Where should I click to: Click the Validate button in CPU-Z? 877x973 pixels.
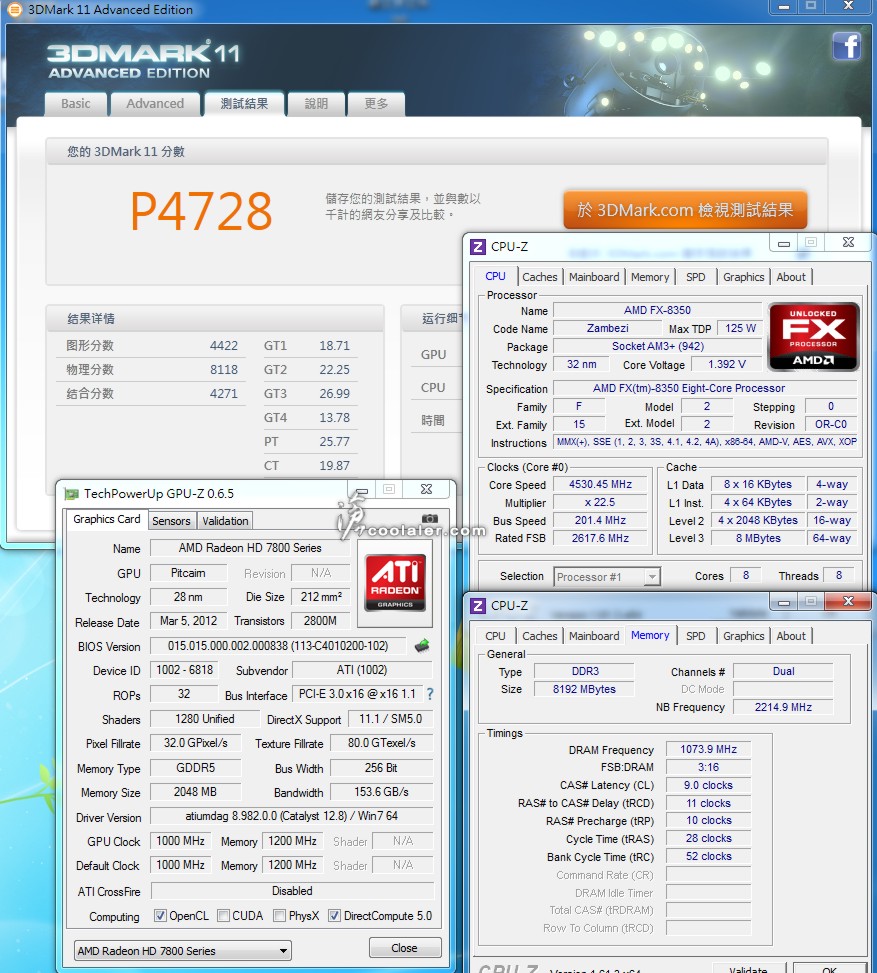(749, 968)
